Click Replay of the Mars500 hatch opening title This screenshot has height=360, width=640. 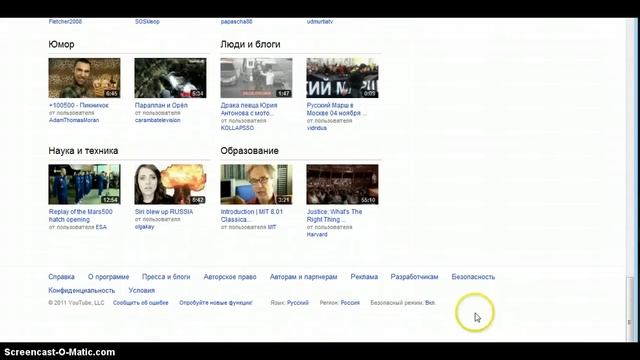(x=80, y=216)
